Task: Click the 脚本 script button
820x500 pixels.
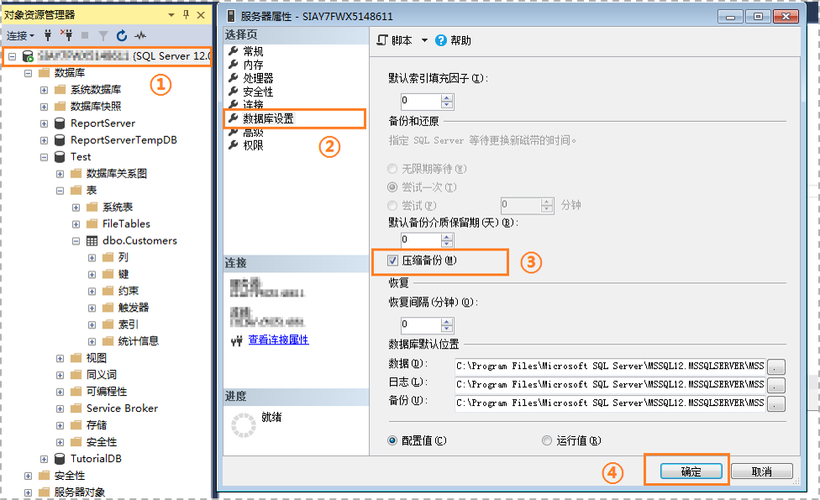Action: click(x=395, y=40)
